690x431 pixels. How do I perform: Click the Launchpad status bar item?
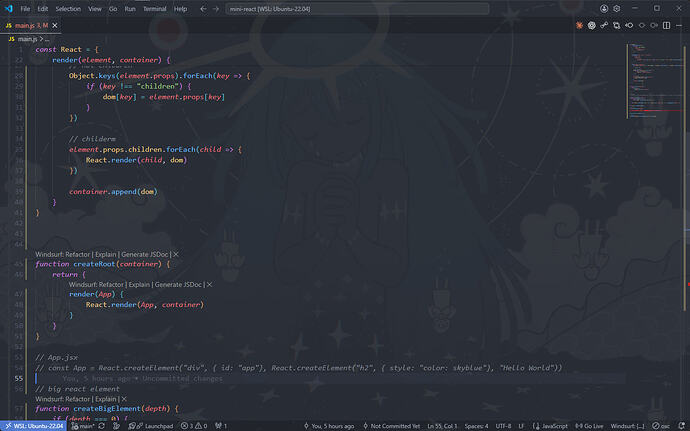(x=151, y=426)
